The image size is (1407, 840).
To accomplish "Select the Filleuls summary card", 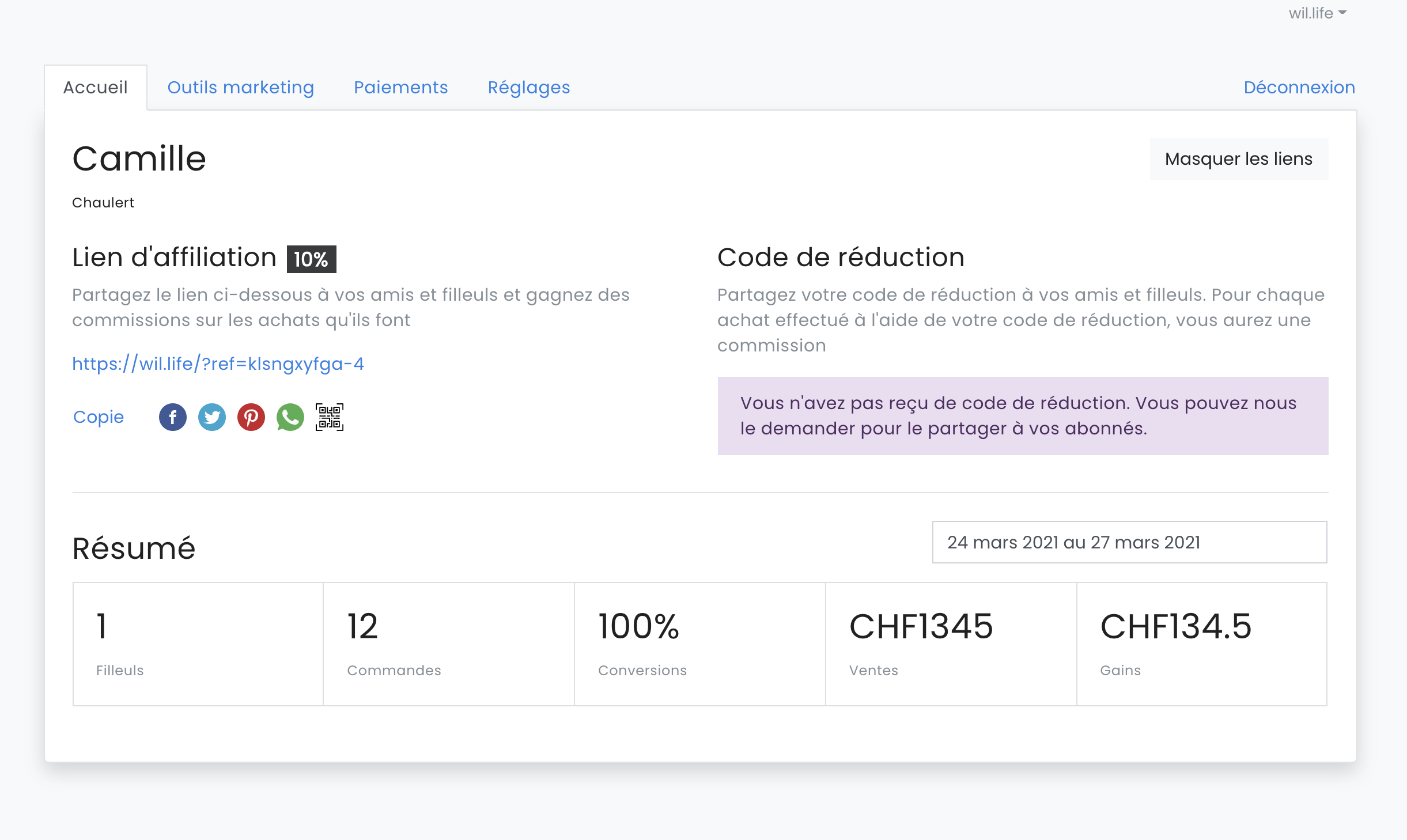I will [198, 644].
